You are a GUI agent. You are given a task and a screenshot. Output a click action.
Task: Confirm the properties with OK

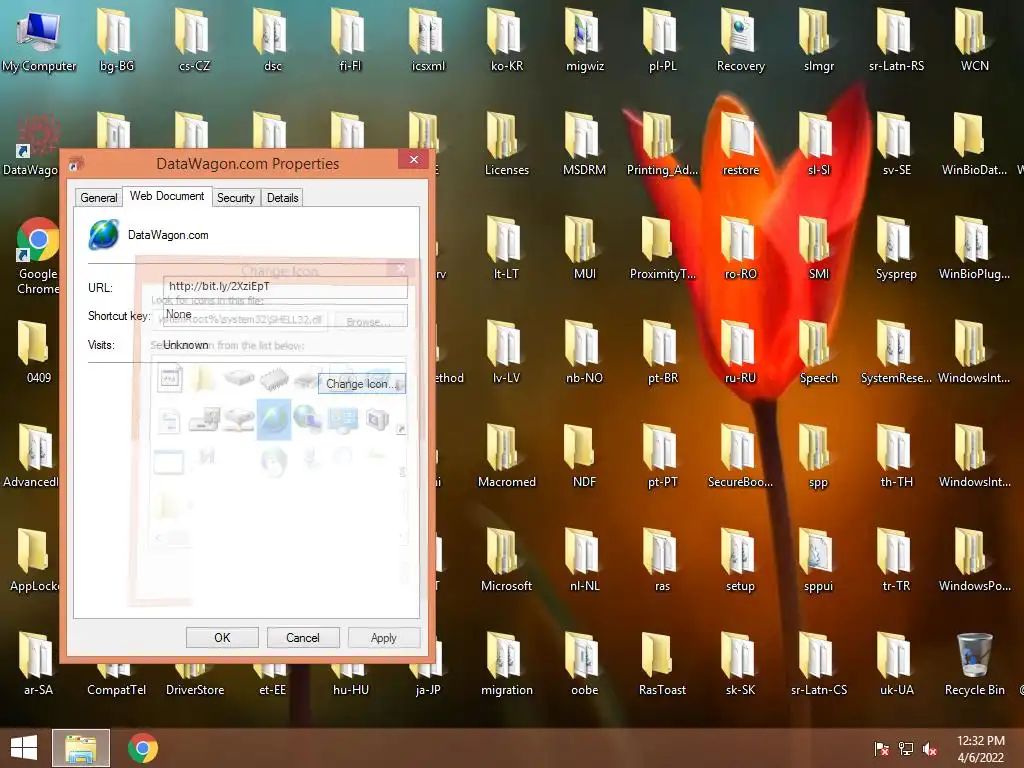222,637
